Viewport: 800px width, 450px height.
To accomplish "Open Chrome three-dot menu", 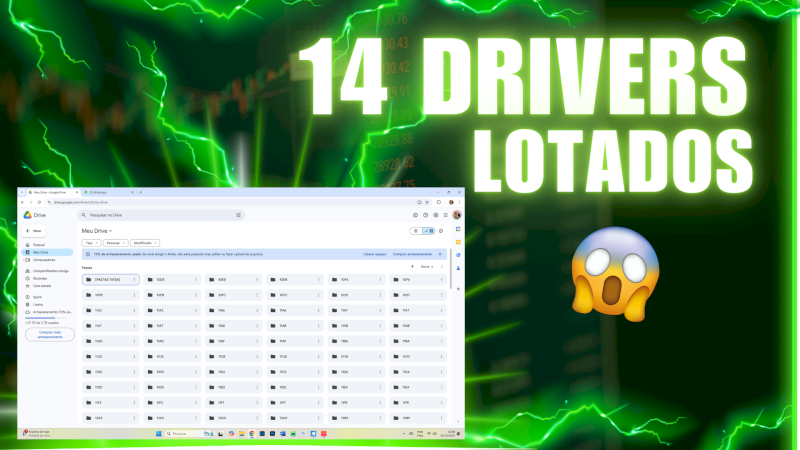I will click(x=459, y=203).
